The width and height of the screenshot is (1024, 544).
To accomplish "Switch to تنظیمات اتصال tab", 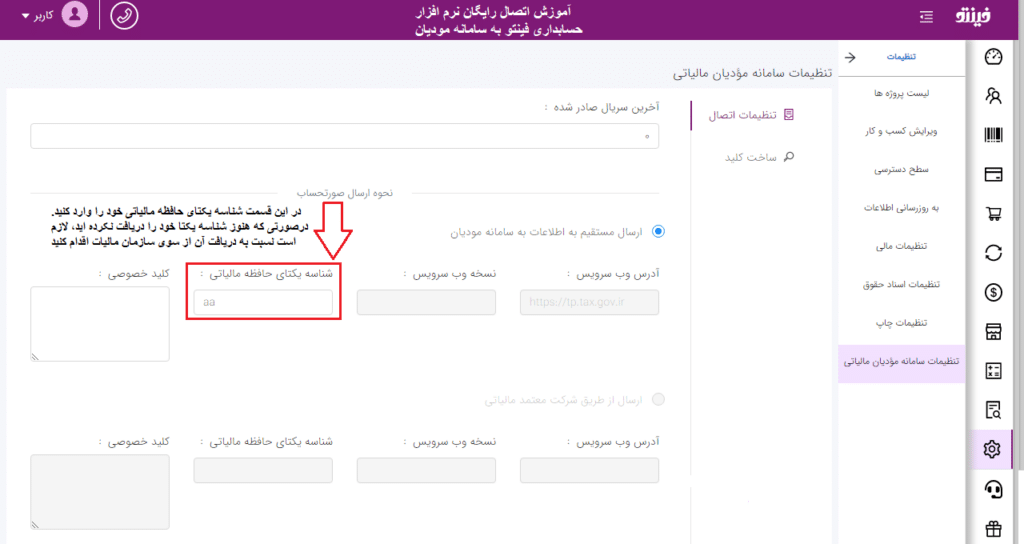I will pyautogui.click(x=751, y=115).
